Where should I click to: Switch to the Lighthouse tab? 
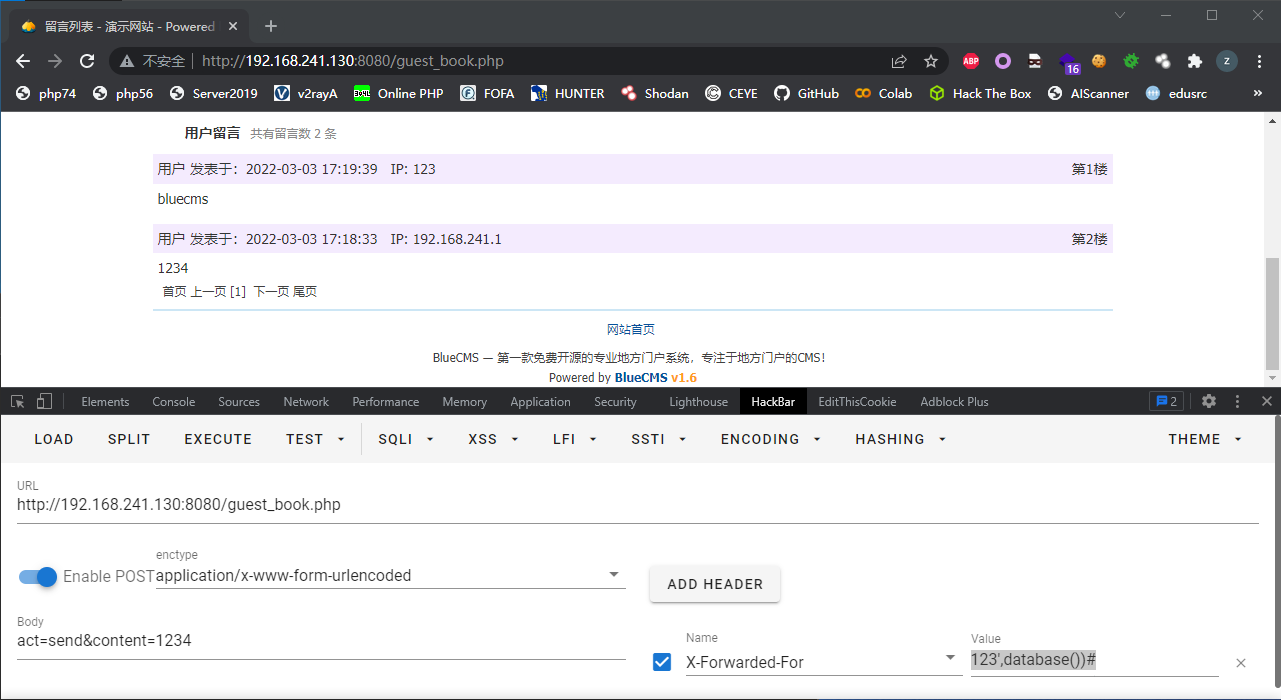click(698, 401)
